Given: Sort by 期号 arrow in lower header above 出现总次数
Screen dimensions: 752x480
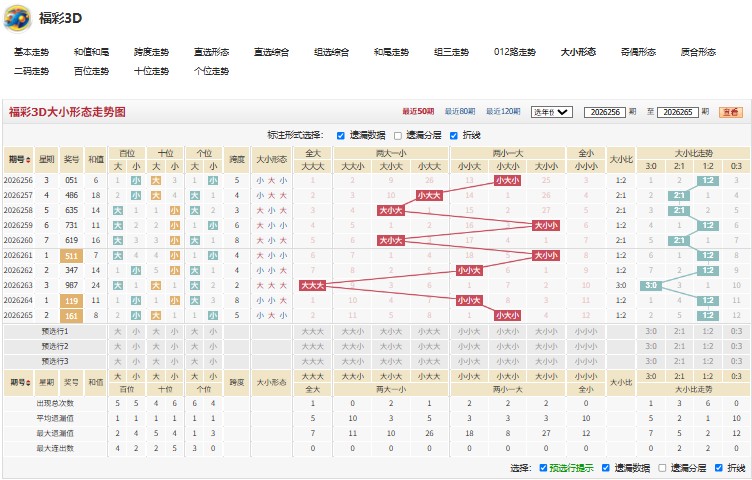Looking at the screenshot, I should 28,383.
